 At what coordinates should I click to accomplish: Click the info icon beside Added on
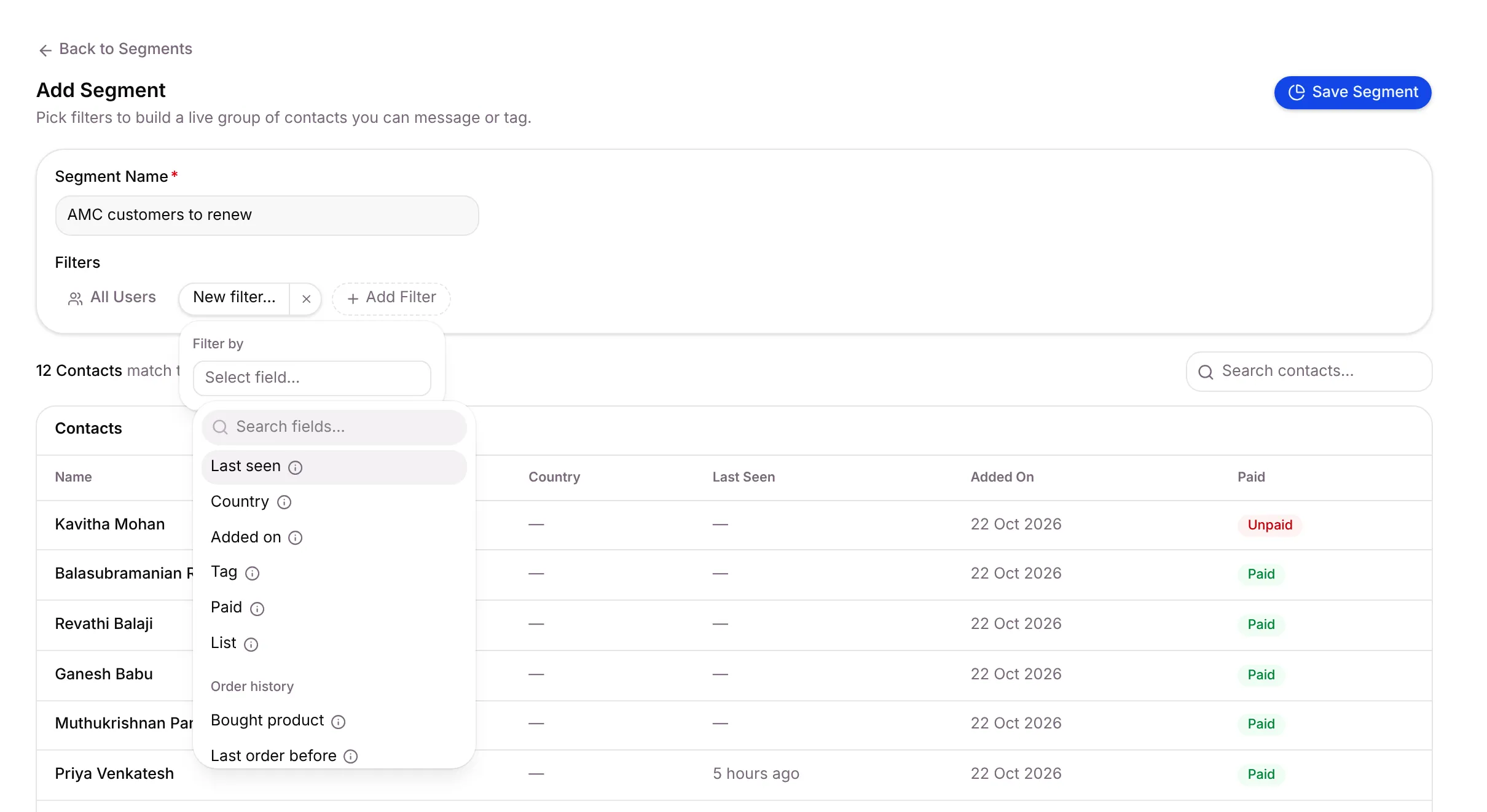(x=296, y=538)
